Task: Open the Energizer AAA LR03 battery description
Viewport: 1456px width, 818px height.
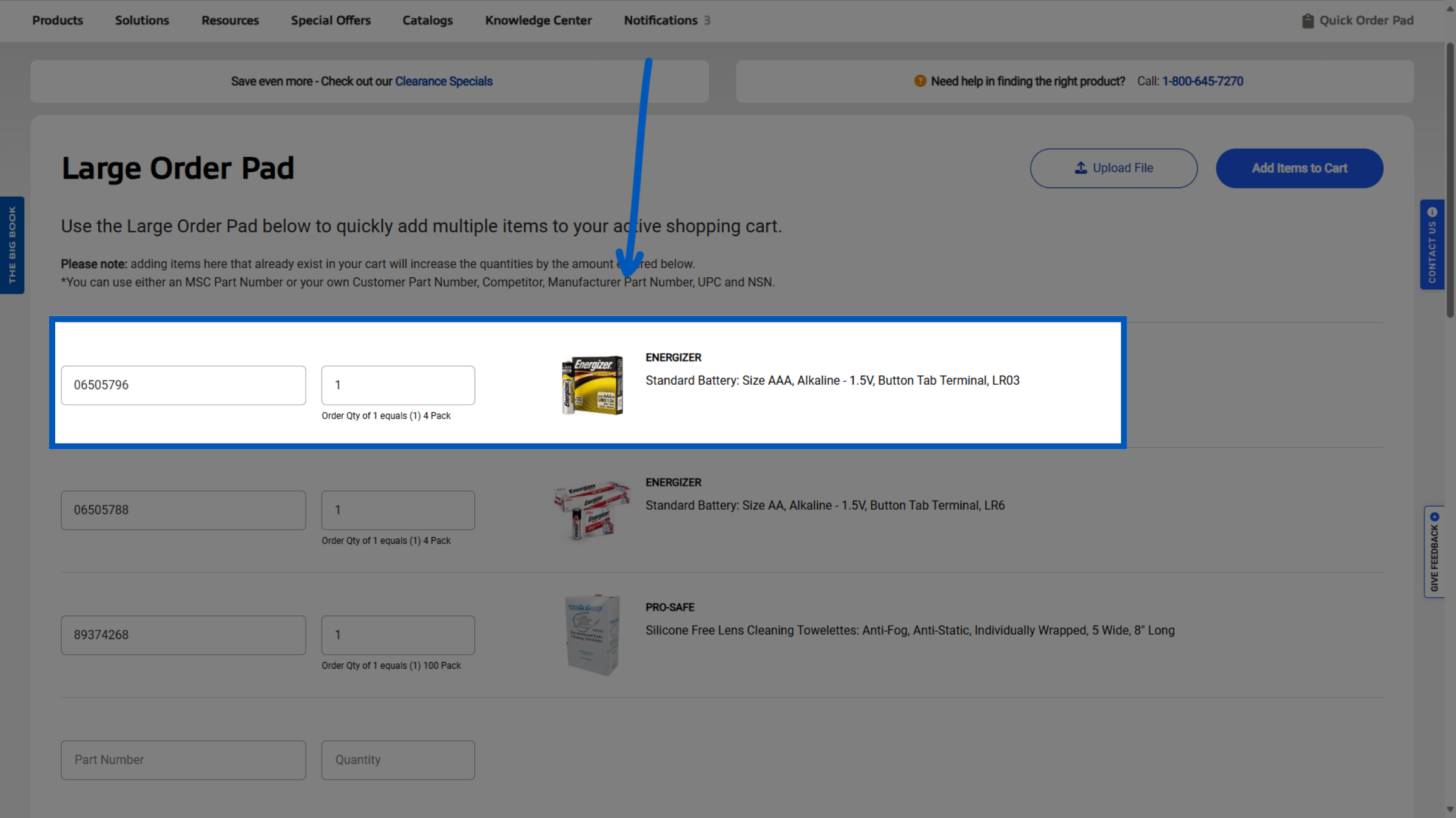Action: (x=832, y=380)
